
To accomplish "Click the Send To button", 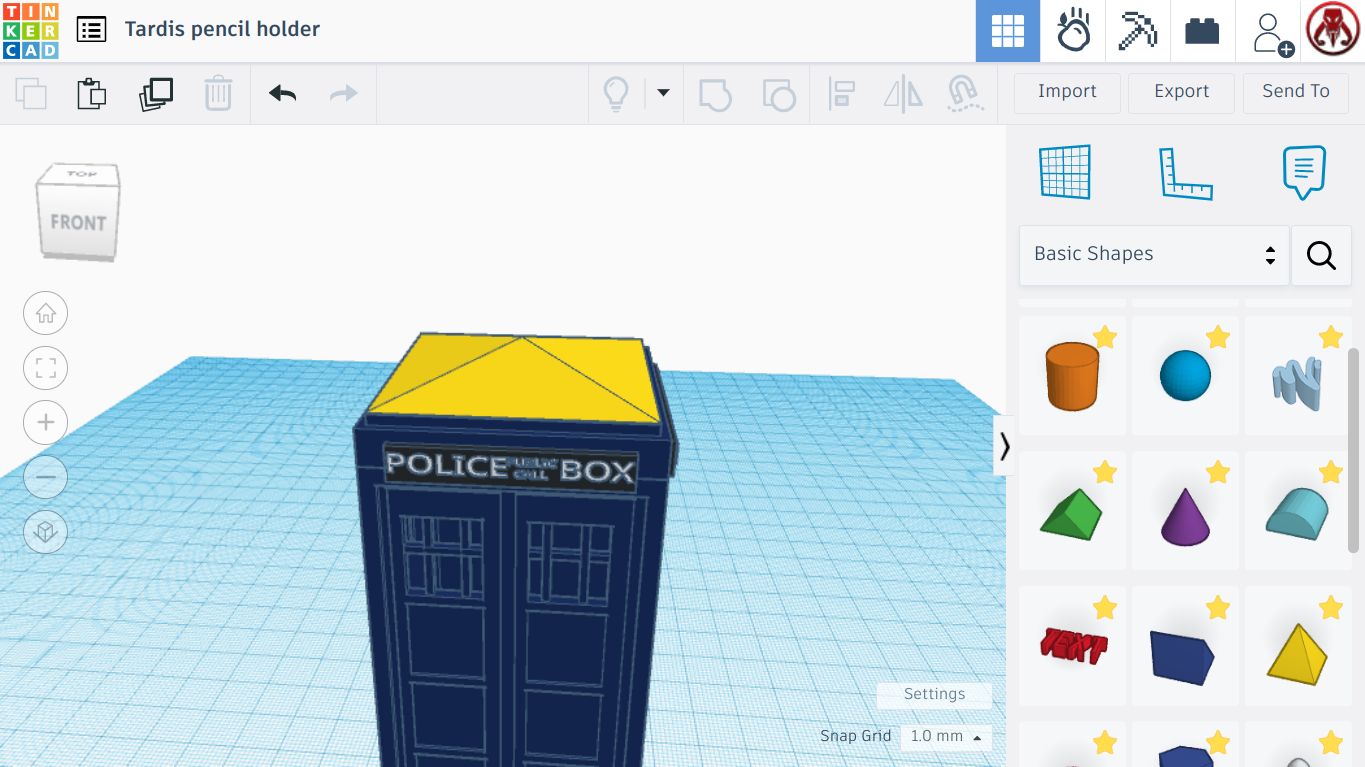I will pyautogui.click(x=1296, y=92).
